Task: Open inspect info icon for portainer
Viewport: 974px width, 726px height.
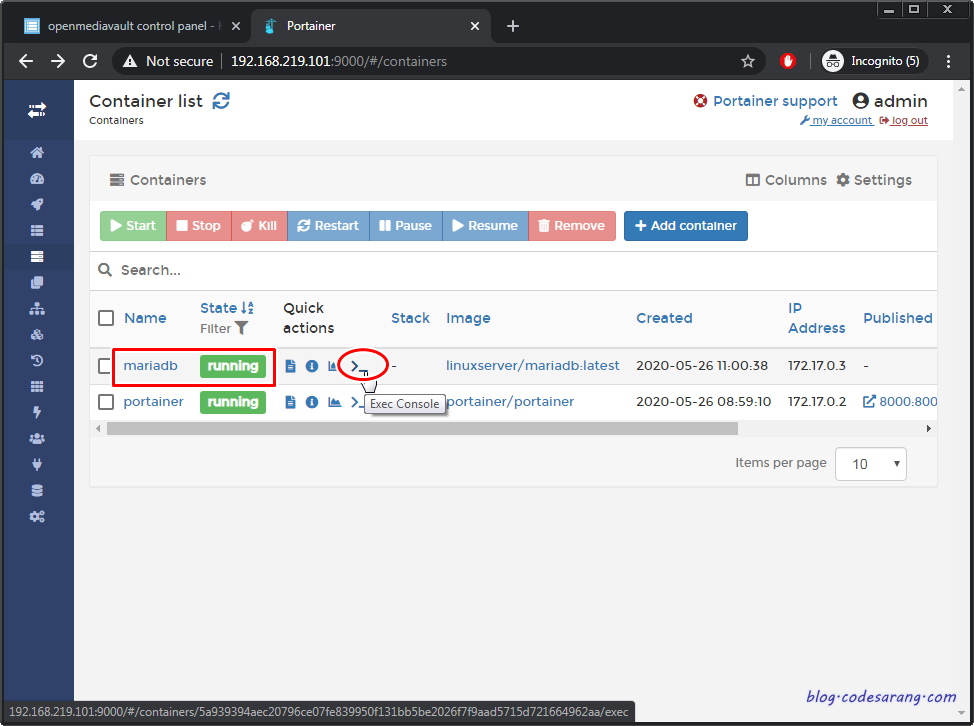Action: (312, 402)
